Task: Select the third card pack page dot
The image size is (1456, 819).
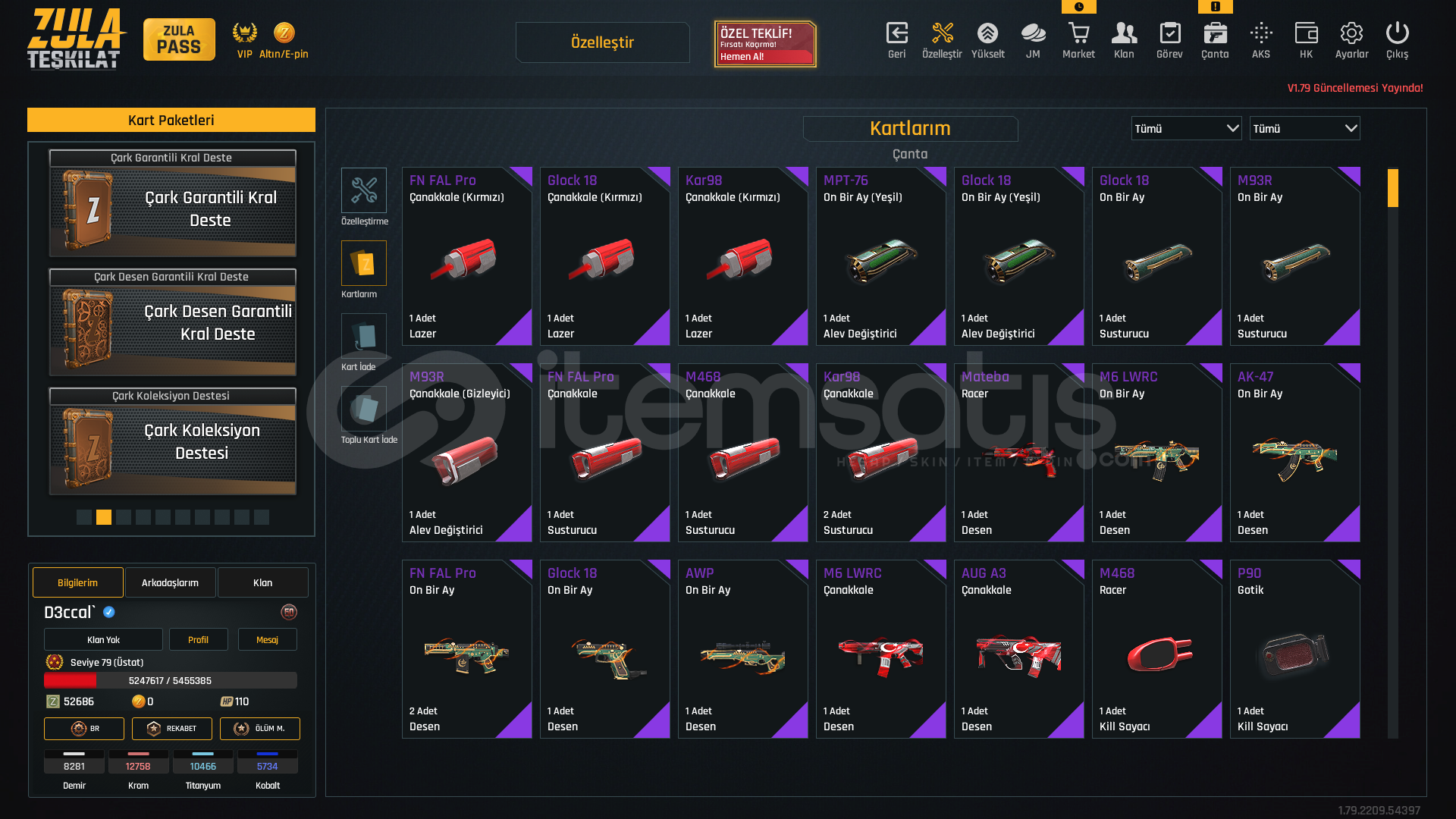Action: (124, 517)
